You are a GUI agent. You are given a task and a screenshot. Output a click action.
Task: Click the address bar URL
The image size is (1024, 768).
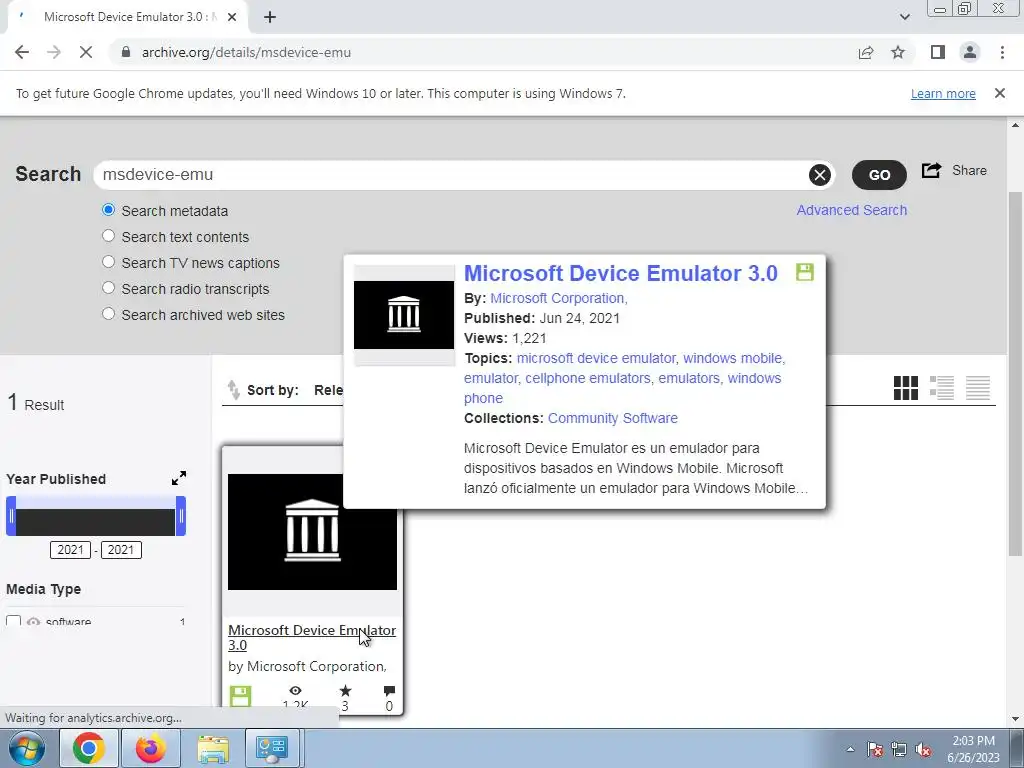pyautogui.click(x=246, y=52)
